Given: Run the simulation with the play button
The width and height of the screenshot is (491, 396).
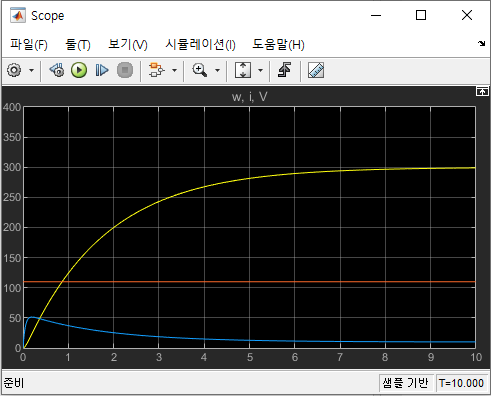Looking at the screenshot, I should coord(79,70).
